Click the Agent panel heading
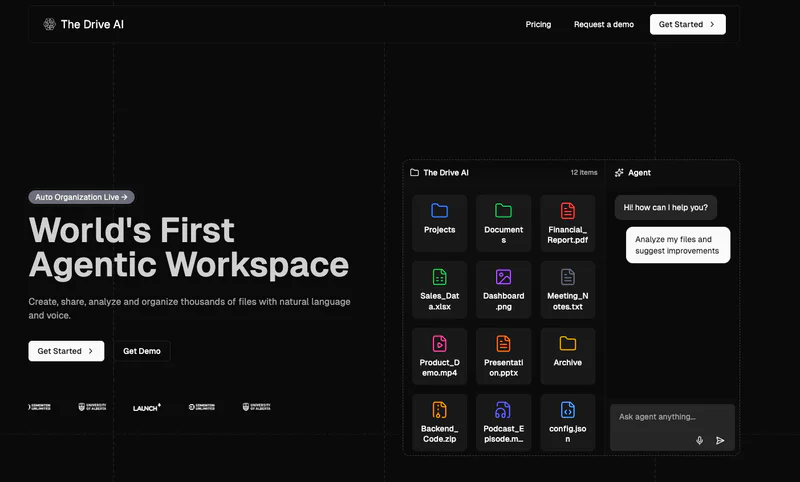Viewport: 800px width, 482px height. click(639, 172)
